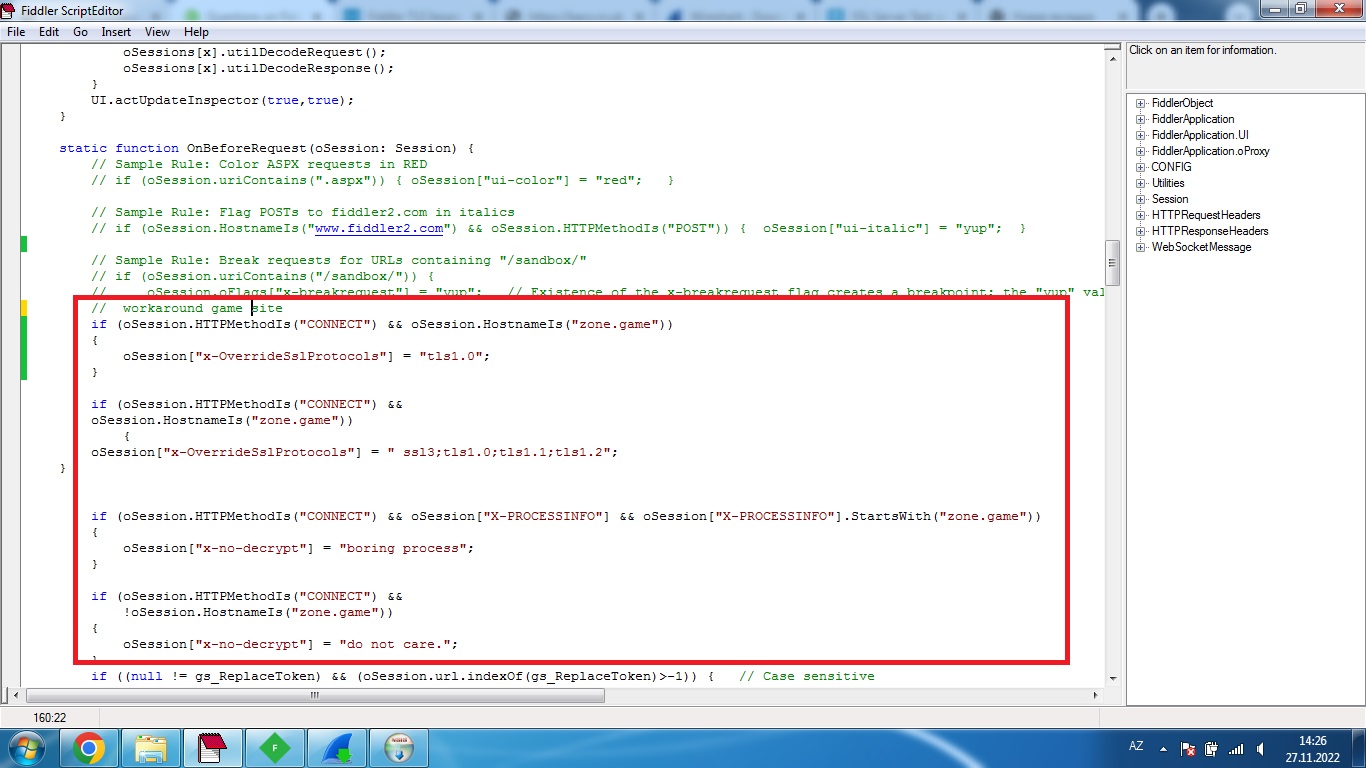Open Google Chrome from the taskbar
Viewport: 1366px width, 768px height.
89,748
